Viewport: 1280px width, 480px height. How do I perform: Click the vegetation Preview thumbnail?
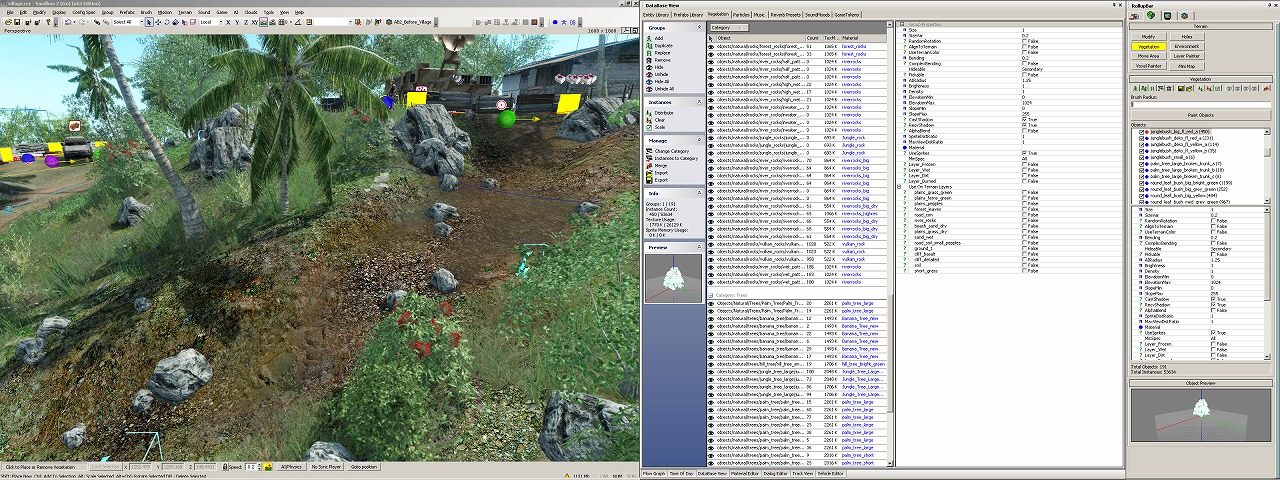click(673, 276)
